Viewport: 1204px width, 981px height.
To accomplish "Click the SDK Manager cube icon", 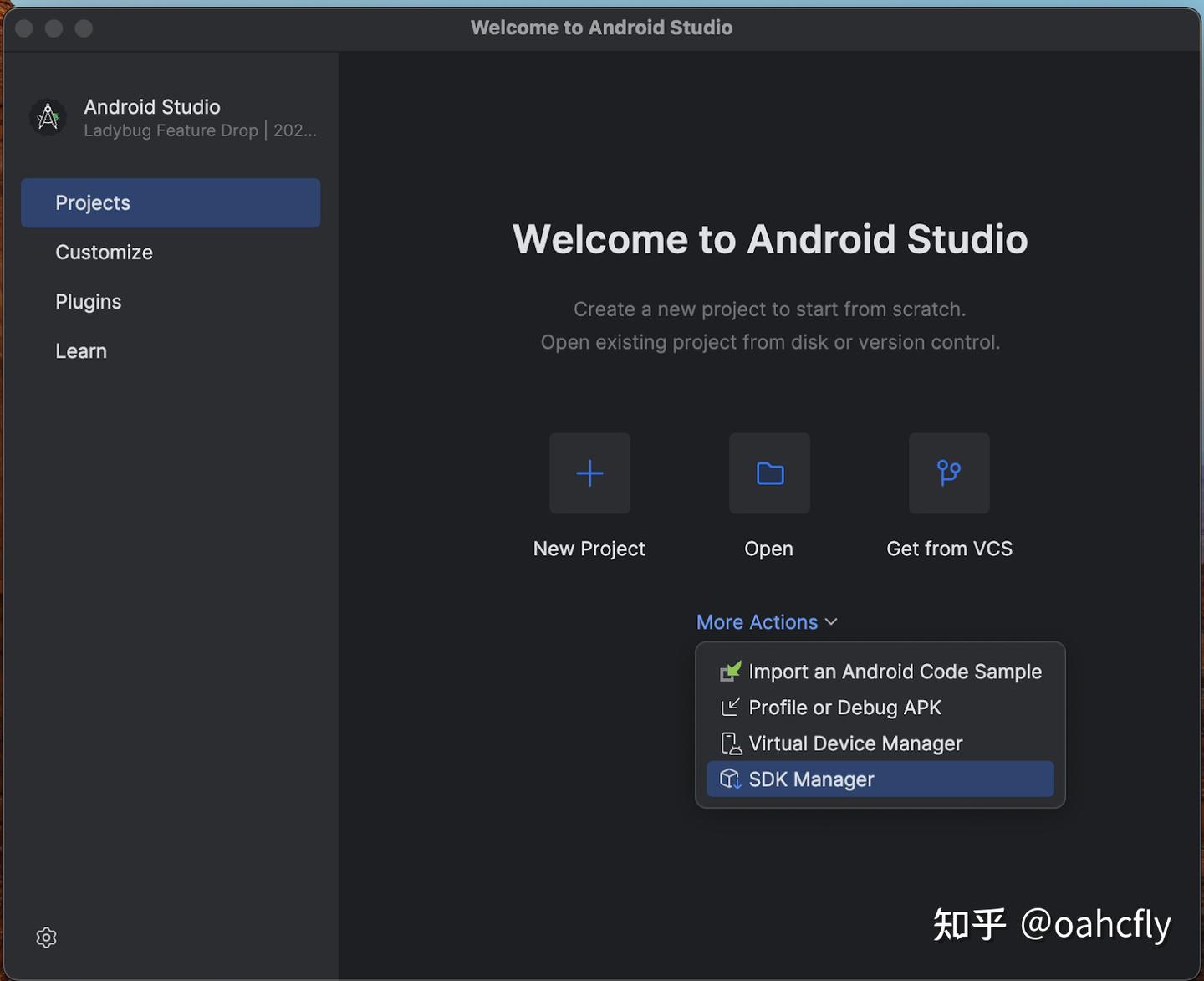I will tap(730, 779).
